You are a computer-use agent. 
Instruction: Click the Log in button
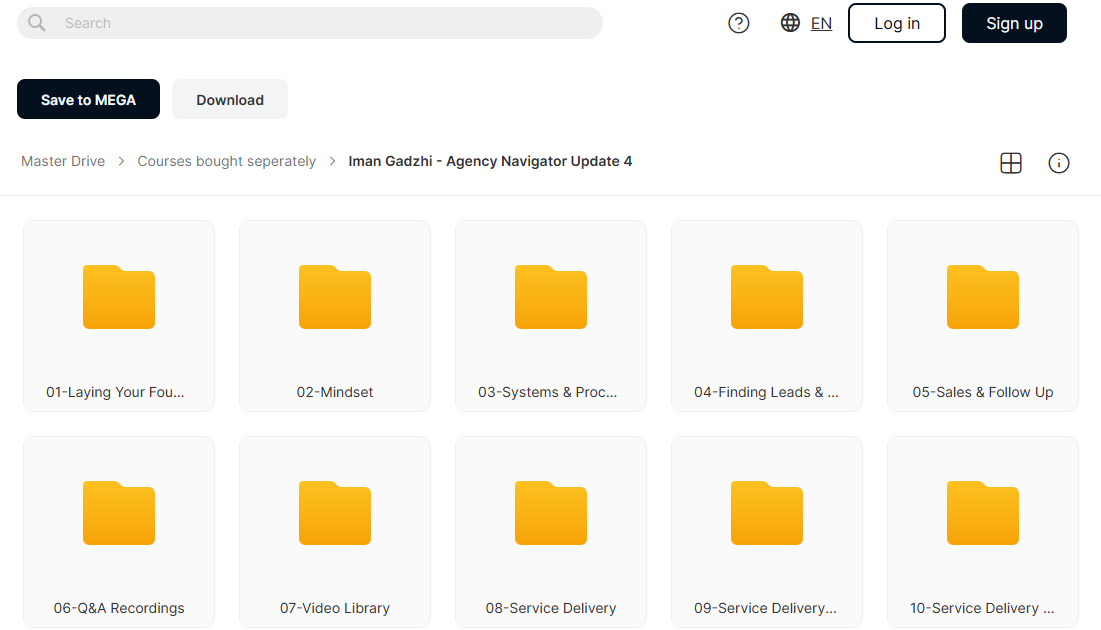click(x=897, y=23)
